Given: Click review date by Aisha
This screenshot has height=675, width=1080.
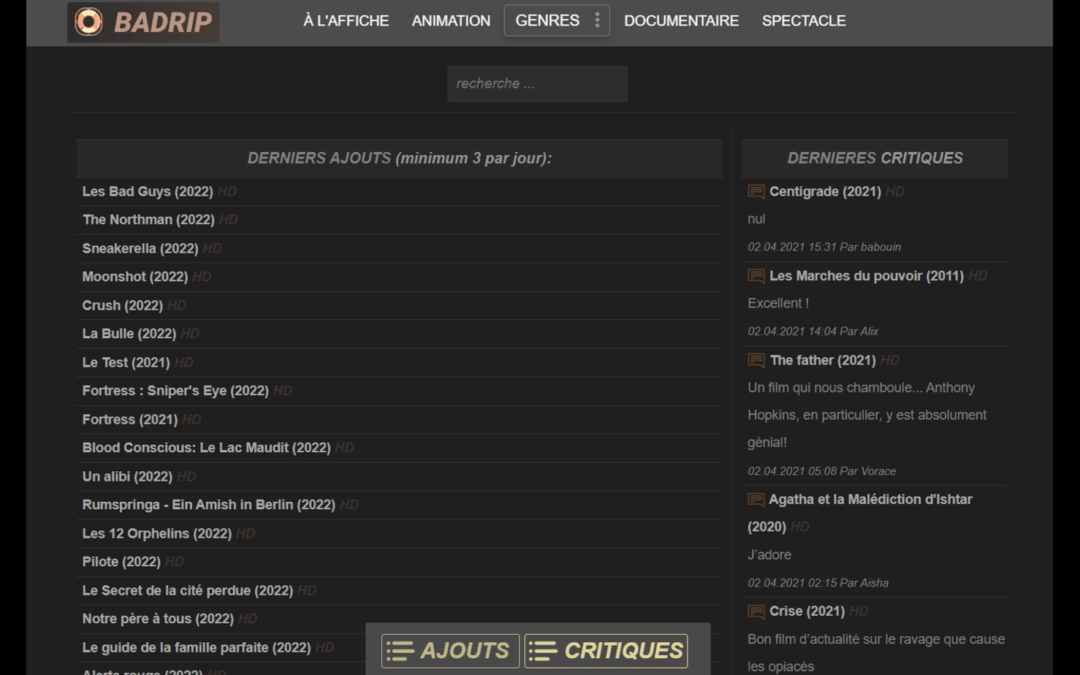Looking at the screenshot, I should [x=818, y=583].
